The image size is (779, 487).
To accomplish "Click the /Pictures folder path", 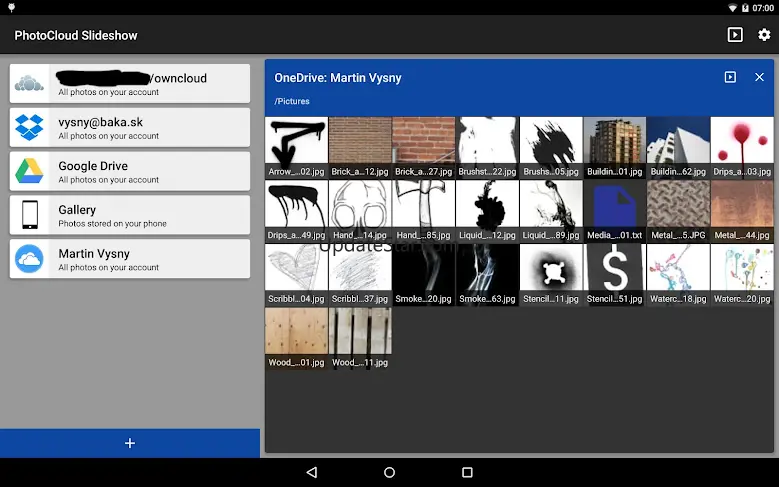I will pos(292,101).
